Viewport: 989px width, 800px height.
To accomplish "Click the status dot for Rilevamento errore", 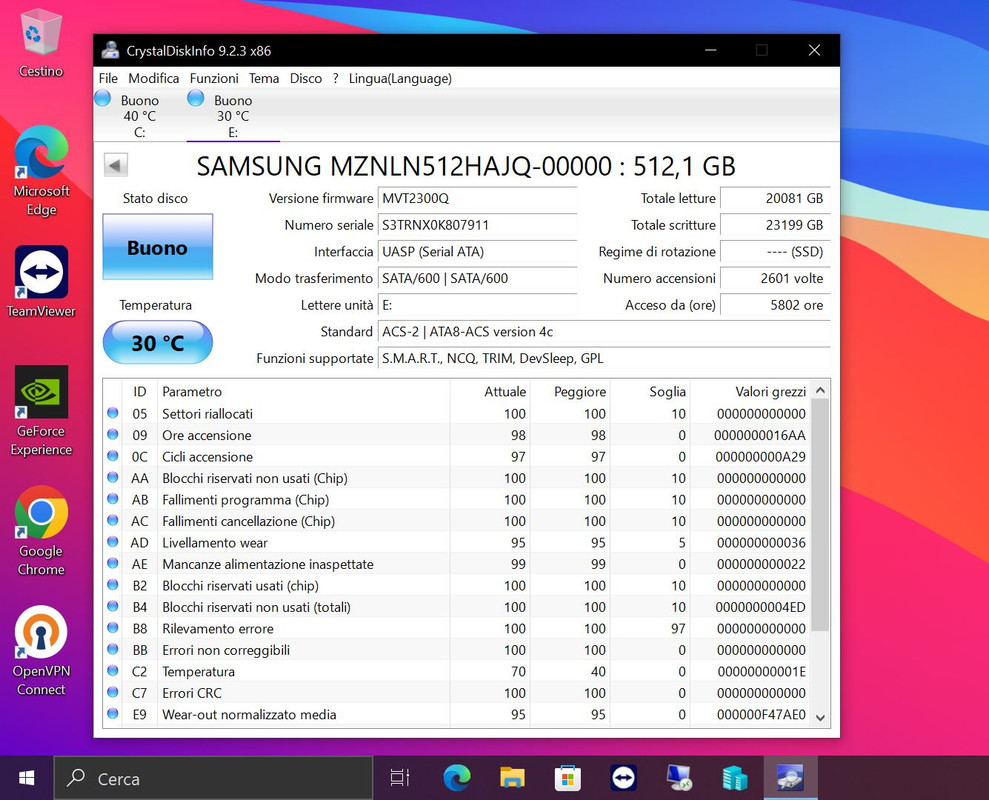I will tap(113, 628).
